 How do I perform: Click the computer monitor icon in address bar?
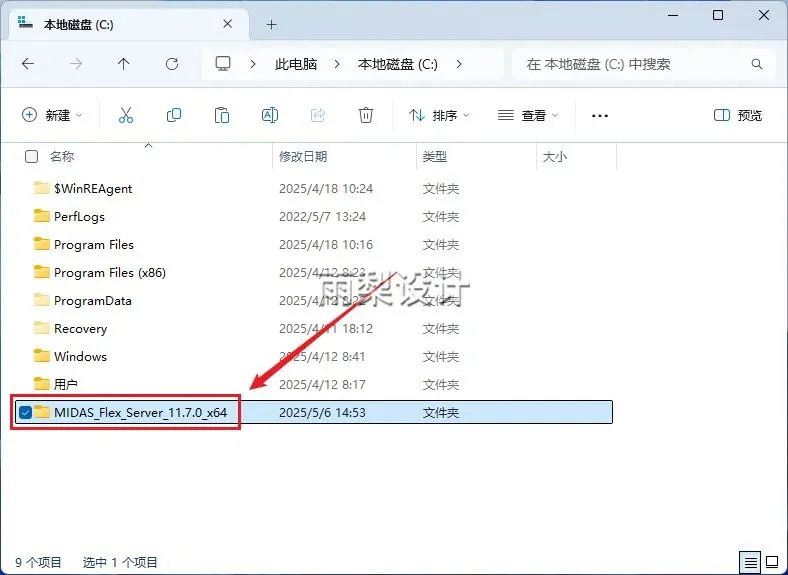point(223,64)
